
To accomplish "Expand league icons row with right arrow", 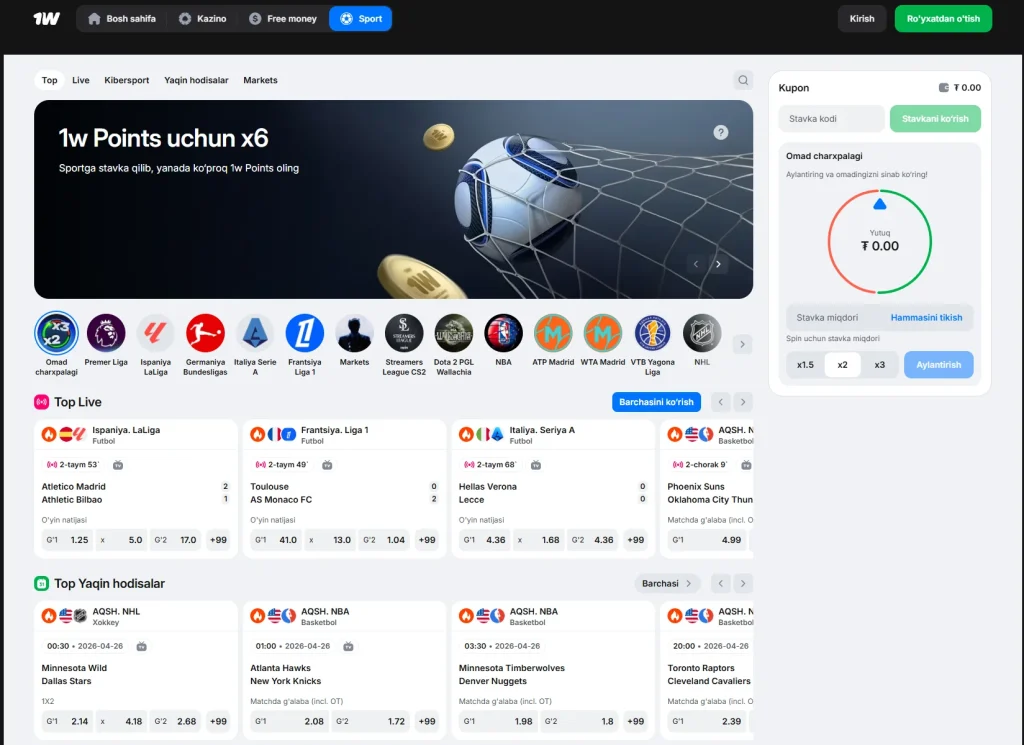I will (x=742, y=344).
